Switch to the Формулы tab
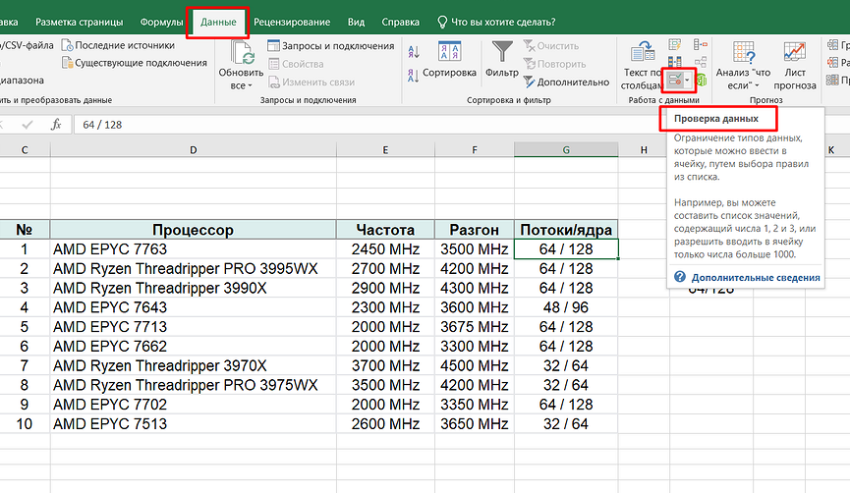The image size is (850, 493). (161, 21)
